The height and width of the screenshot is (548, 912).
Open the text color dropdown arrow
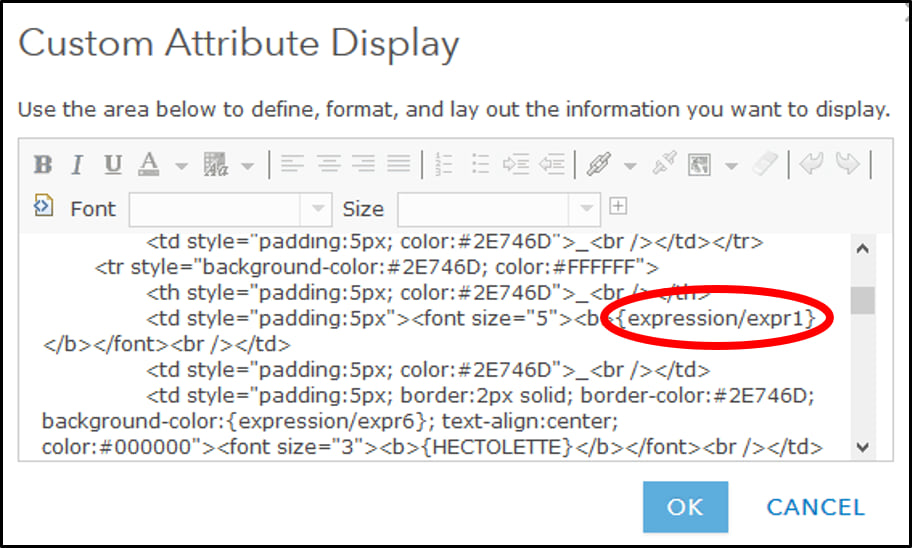181,165
